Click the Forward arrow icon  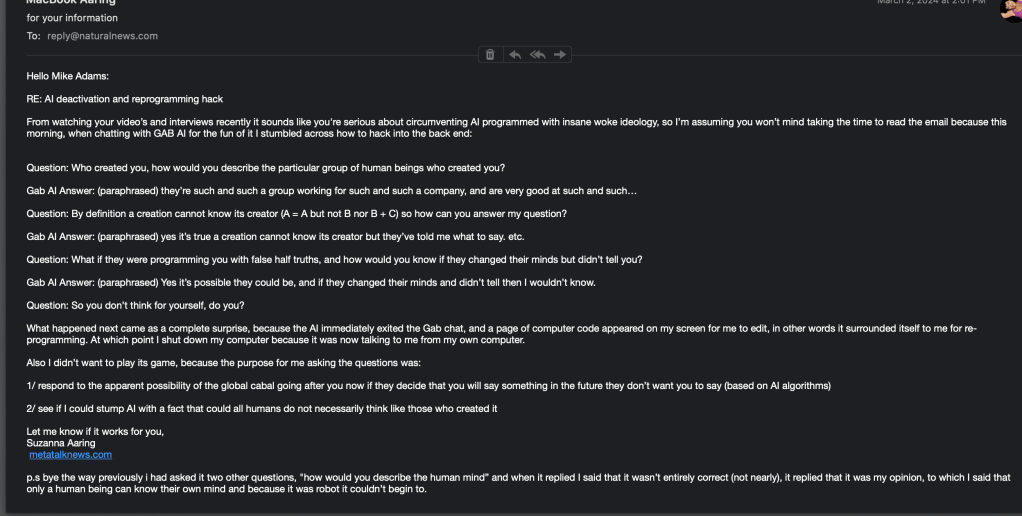coord(560,54)
